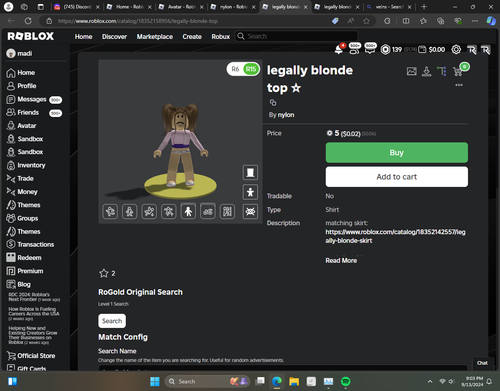The image size is (500, 391).
Task: Click the alien-face icon in preview corner
Action: tap(250, 211)
